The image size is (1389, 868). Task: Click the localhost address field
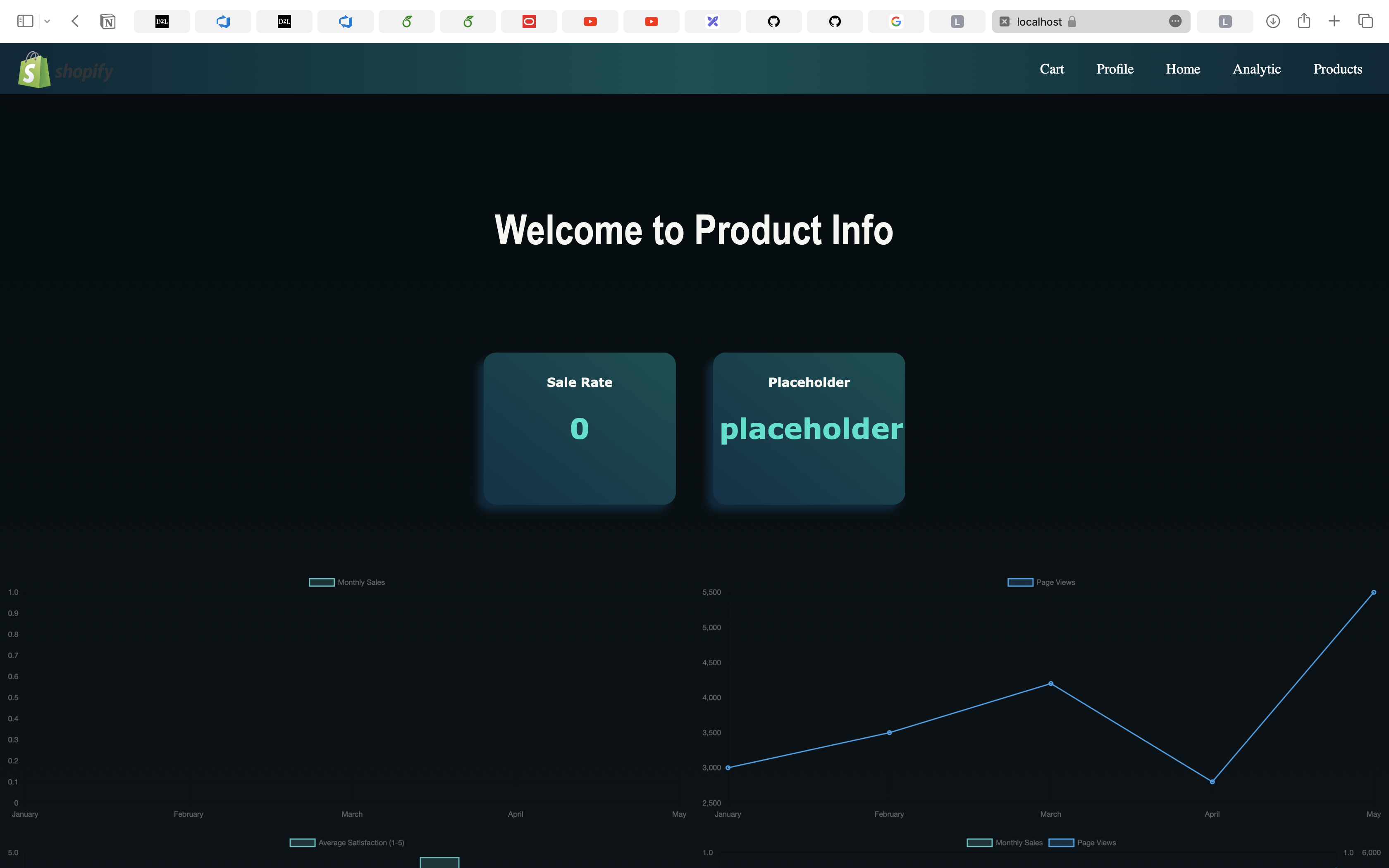tap(1091, 21)
